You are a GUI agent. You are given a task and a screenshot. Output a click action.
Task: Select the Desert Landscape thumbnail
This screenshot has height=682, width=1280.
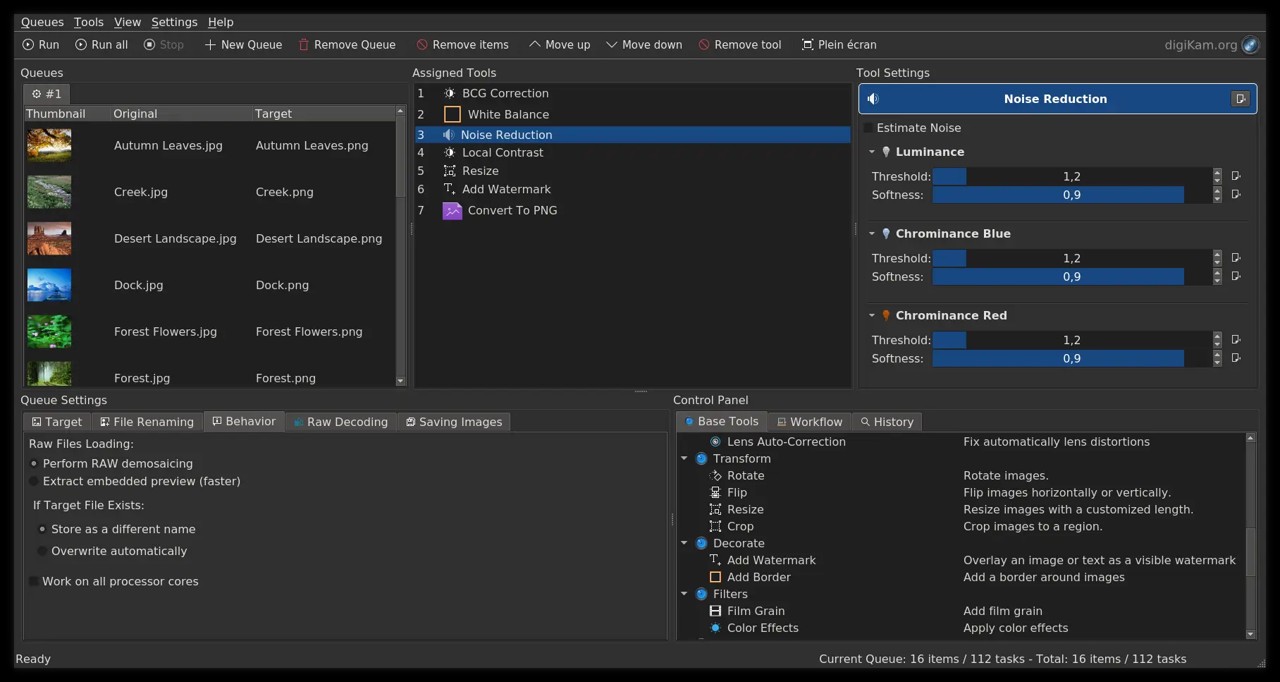[x=49, y=239]
